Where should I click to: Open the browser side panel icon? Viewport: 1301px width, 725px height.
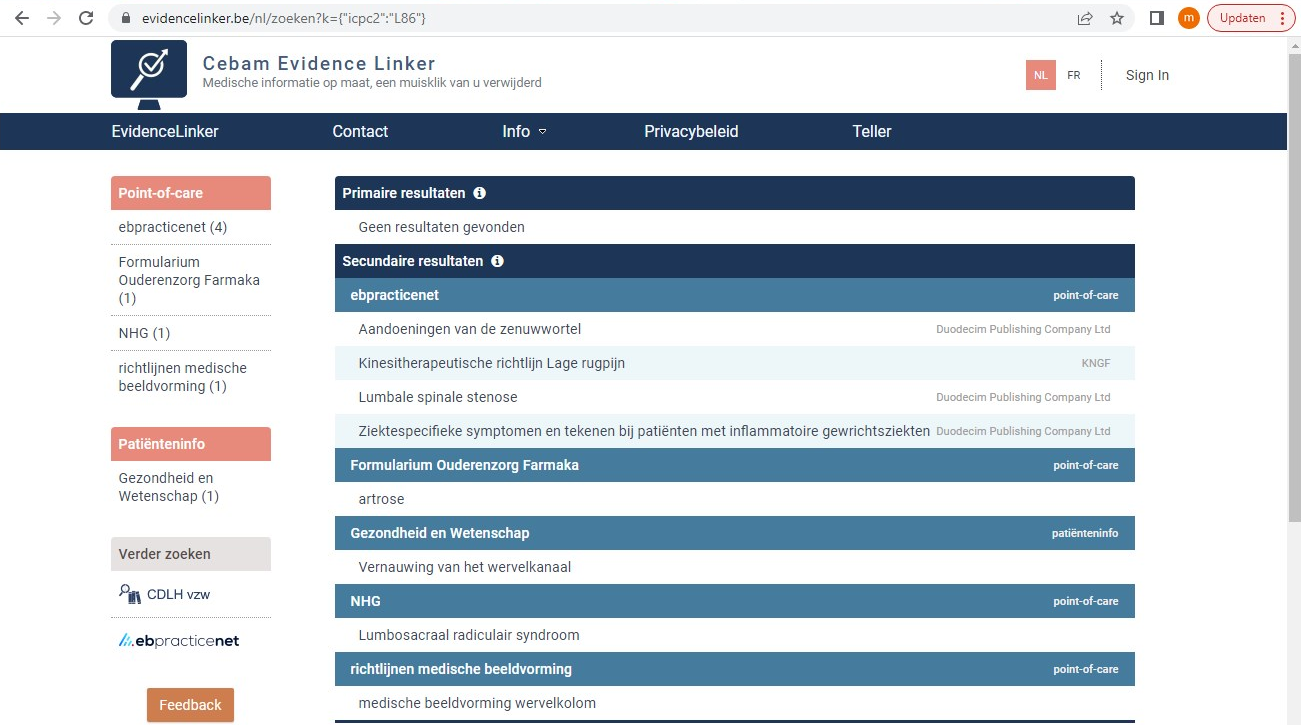click(x=1157, y=18)
